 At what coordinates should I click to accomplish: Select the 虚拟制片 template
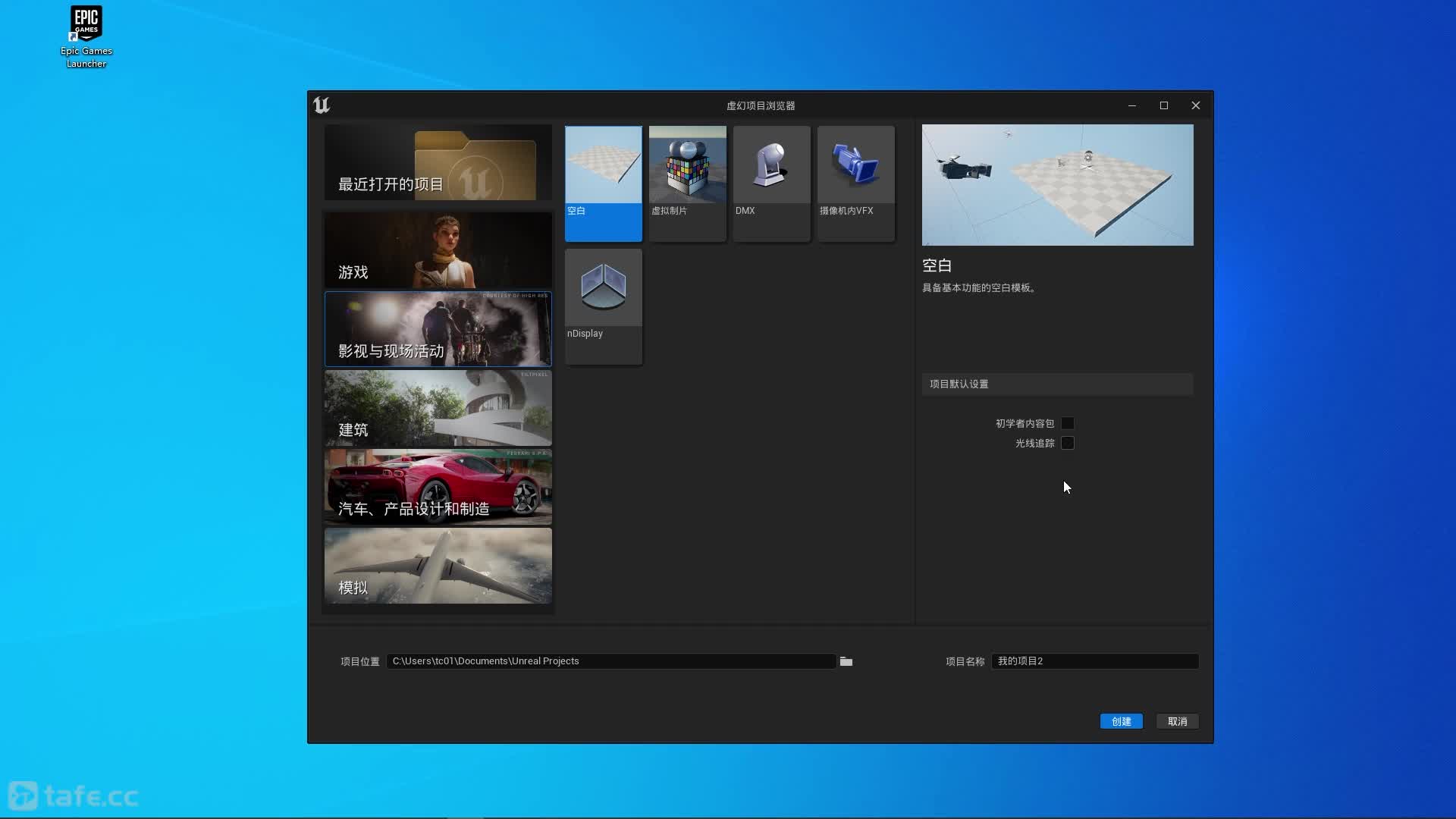pos(688,184)
